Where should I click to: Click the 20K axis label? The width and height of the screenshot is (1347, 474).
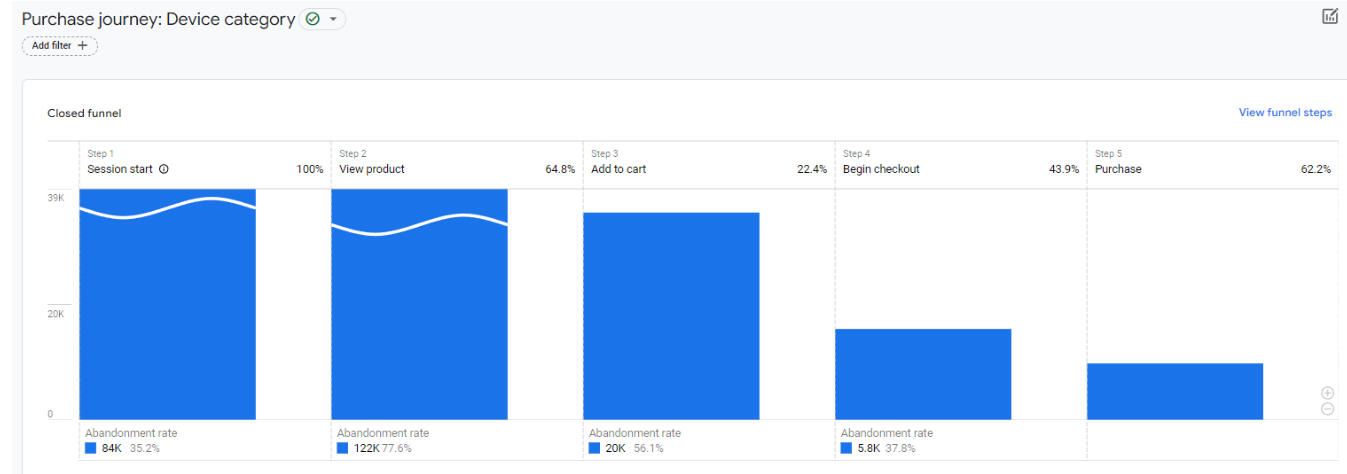coord(56,314)
